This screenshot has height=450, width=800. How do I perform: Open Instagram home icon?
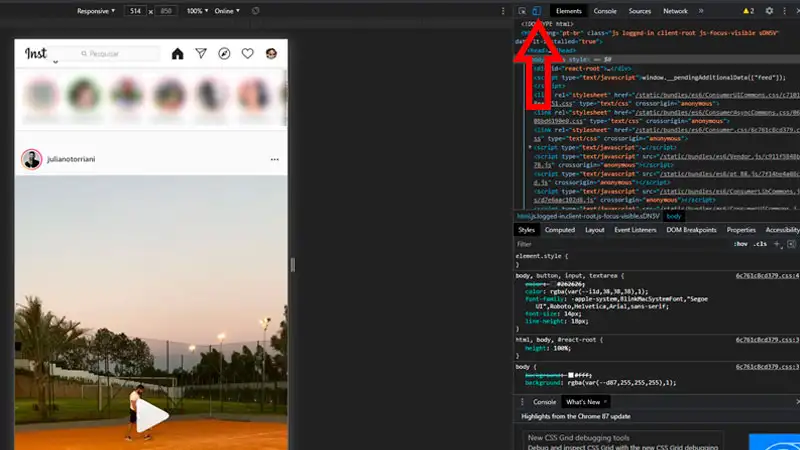178,54
